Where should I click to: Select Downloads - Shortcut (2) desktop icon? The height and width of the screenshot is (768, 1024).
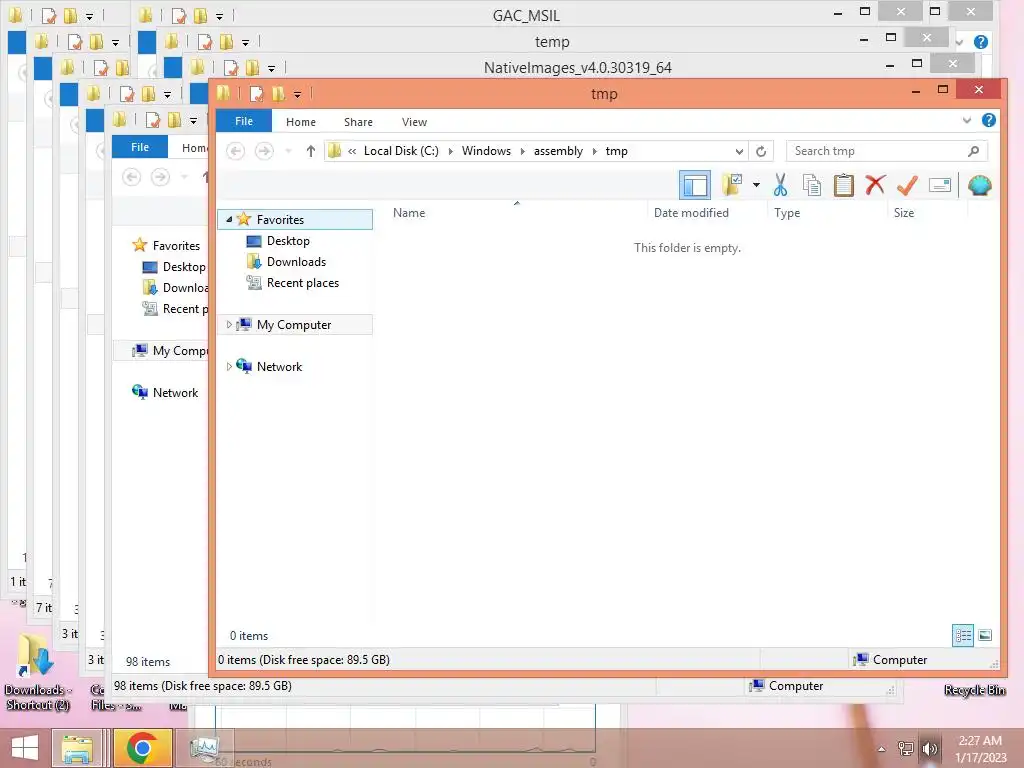[37, 673]
